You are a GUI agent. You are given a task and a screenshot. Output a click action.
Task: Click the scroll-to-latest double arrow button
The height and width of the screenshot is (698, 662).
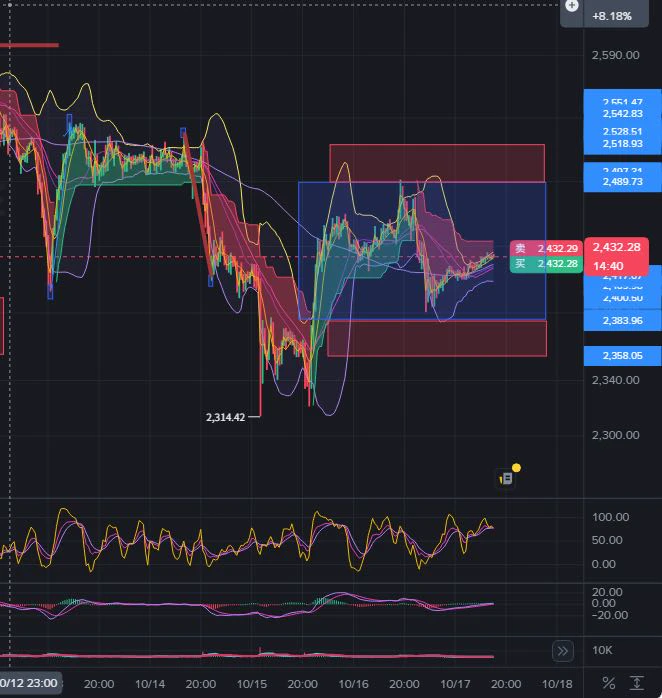coord(563,651)
